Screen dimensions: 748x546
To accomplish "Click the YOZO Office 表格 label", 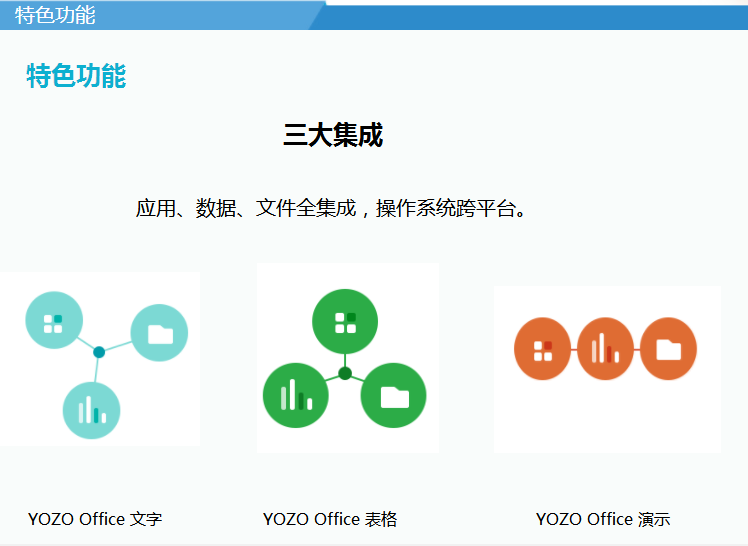I will tap(330, 519).
